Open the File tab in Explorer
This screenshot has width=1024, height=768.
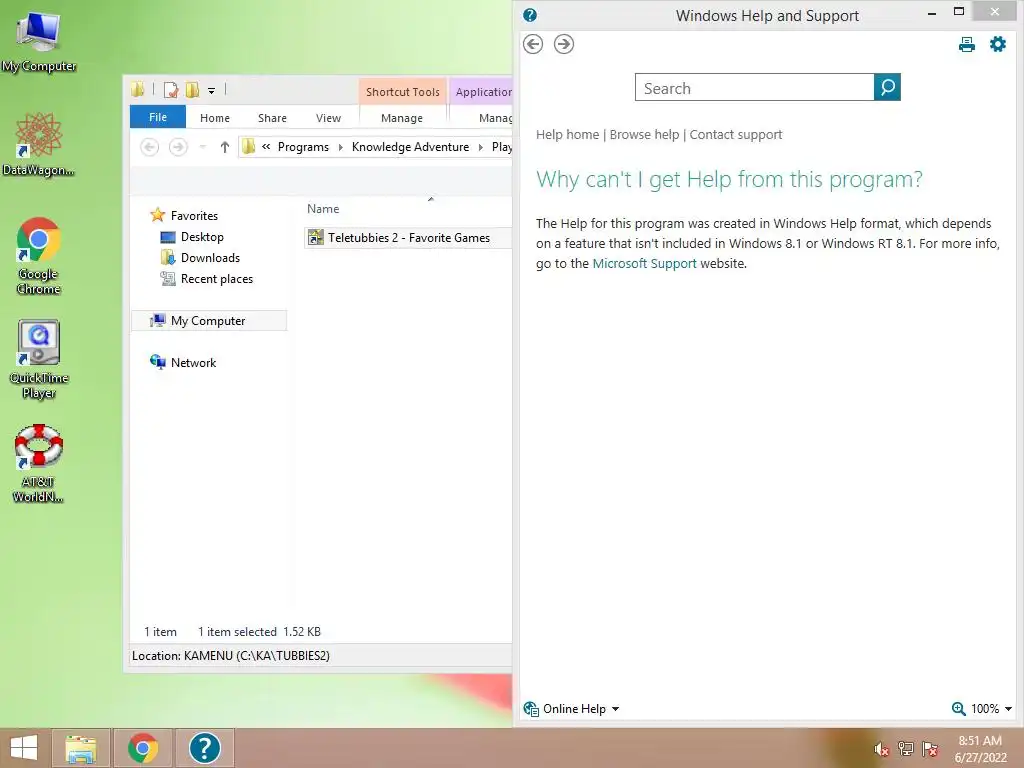[157, 117]
